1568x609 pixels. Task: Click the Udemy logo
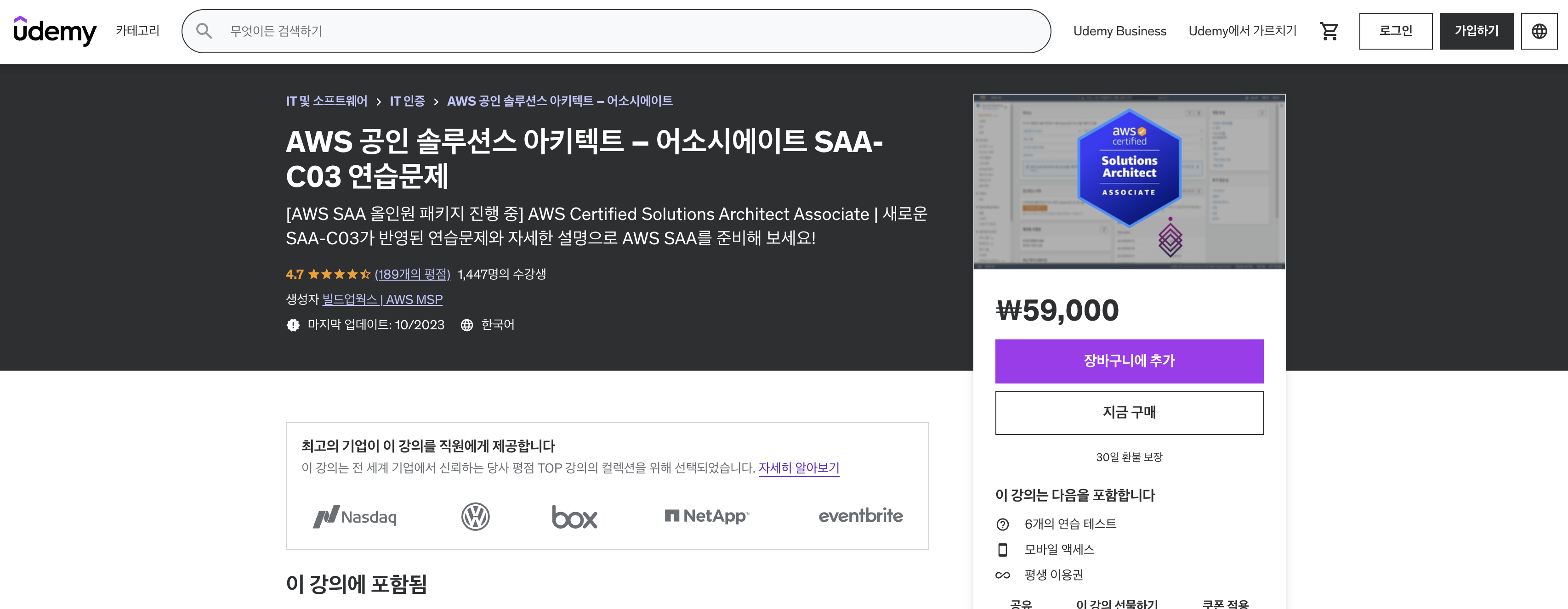[x=55, y=31]
